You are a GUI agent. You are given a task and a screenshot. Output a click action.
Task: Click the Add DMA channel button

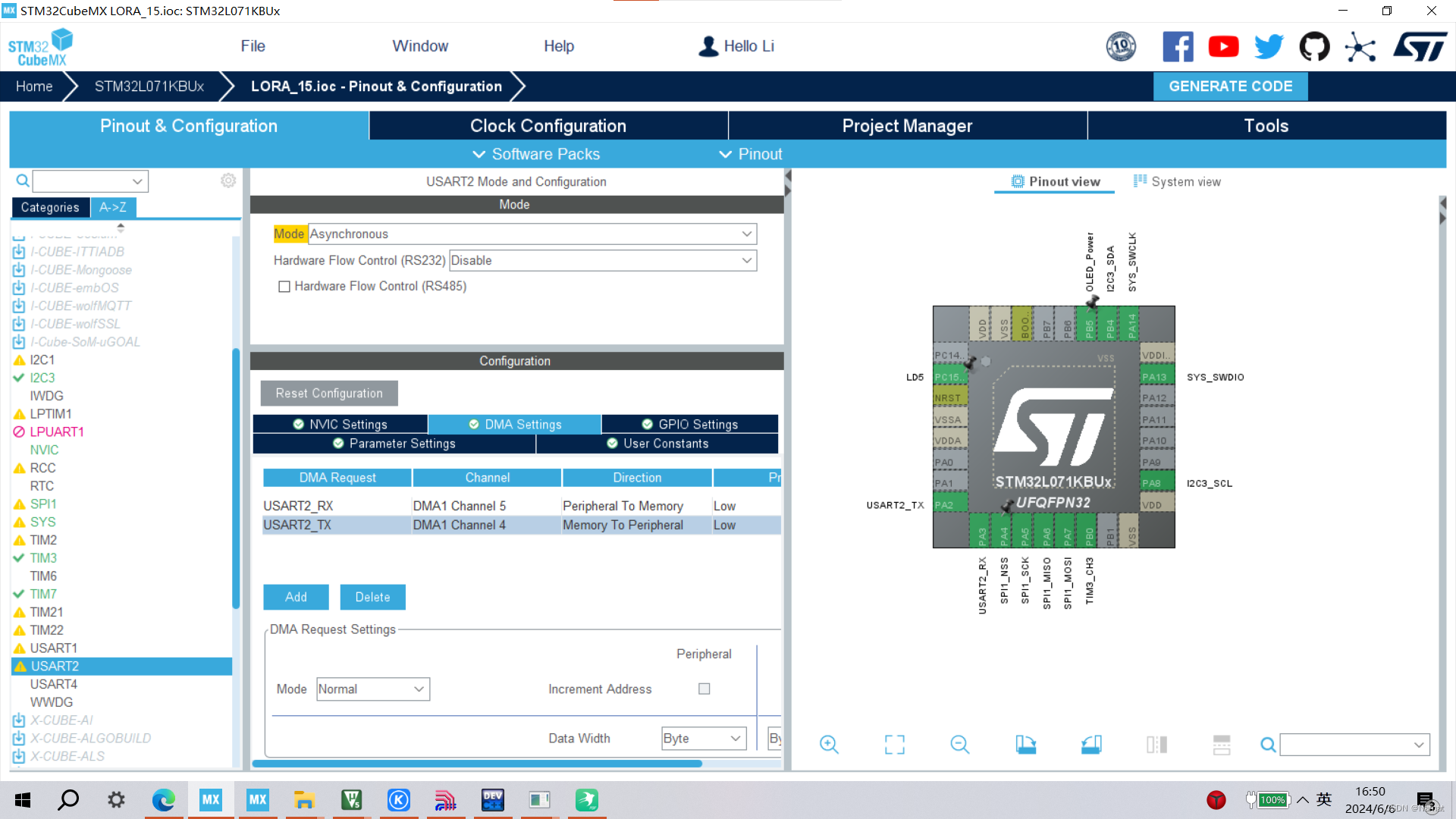pos(296,597)
